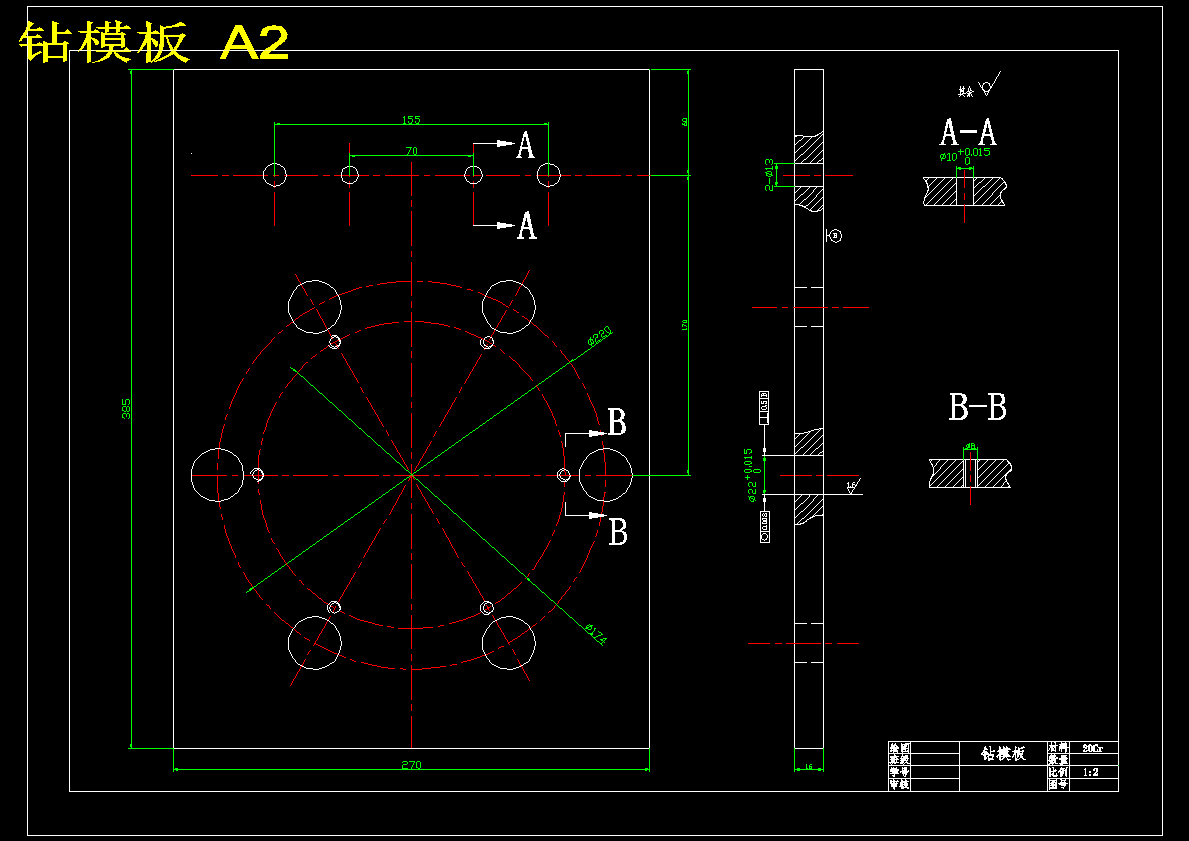Pick the circled datum B symbol

pos(835,236)
